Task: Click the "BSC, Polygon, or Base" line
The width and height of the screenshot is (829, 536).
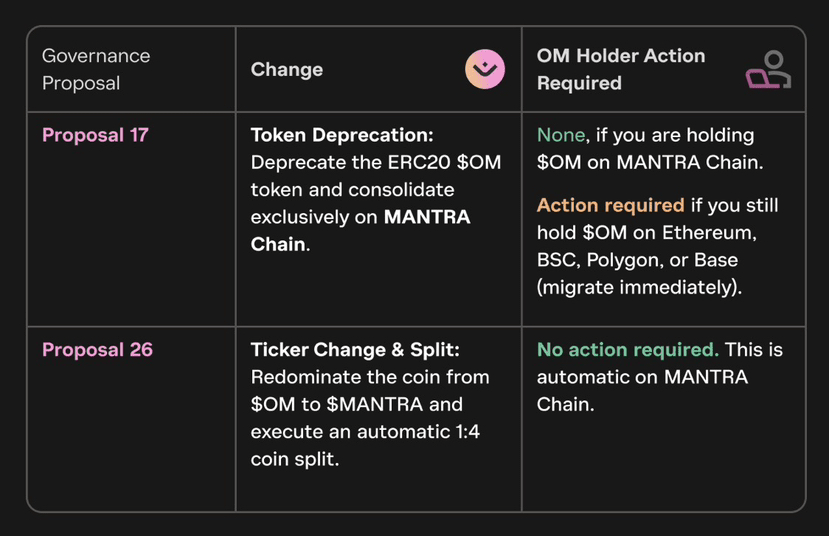Action: (637, 260)
